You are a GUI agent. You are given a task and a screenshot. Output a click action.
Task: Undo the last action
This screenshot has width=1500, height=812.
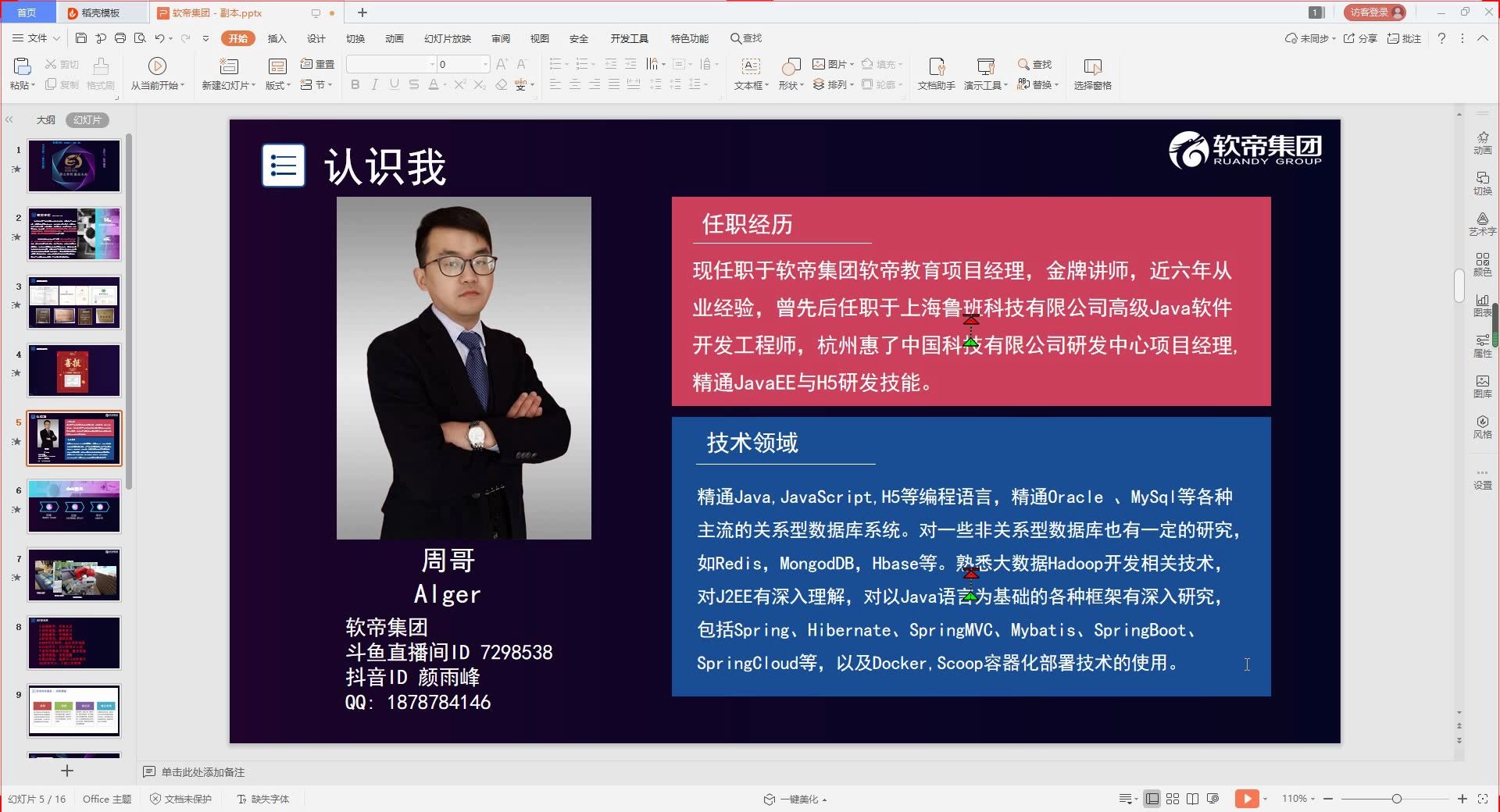point(159,38)
